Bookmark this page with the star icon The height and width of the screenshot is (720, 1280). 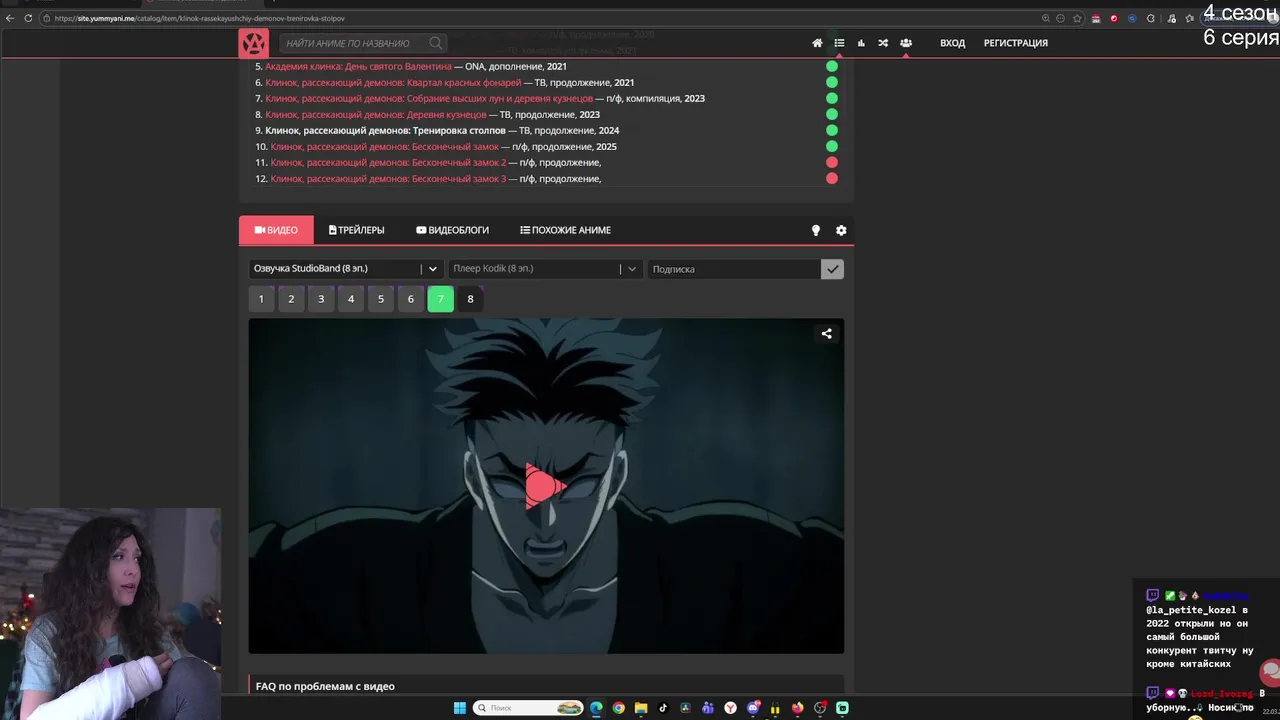tap(1077, 18)
